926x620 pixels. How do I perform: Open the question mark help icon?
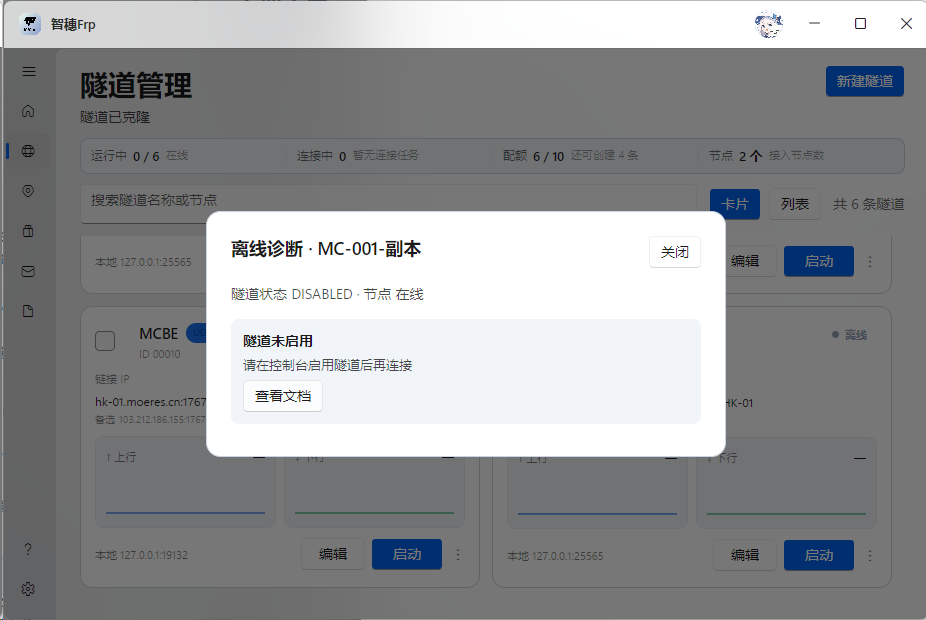(x=28, y=549)
